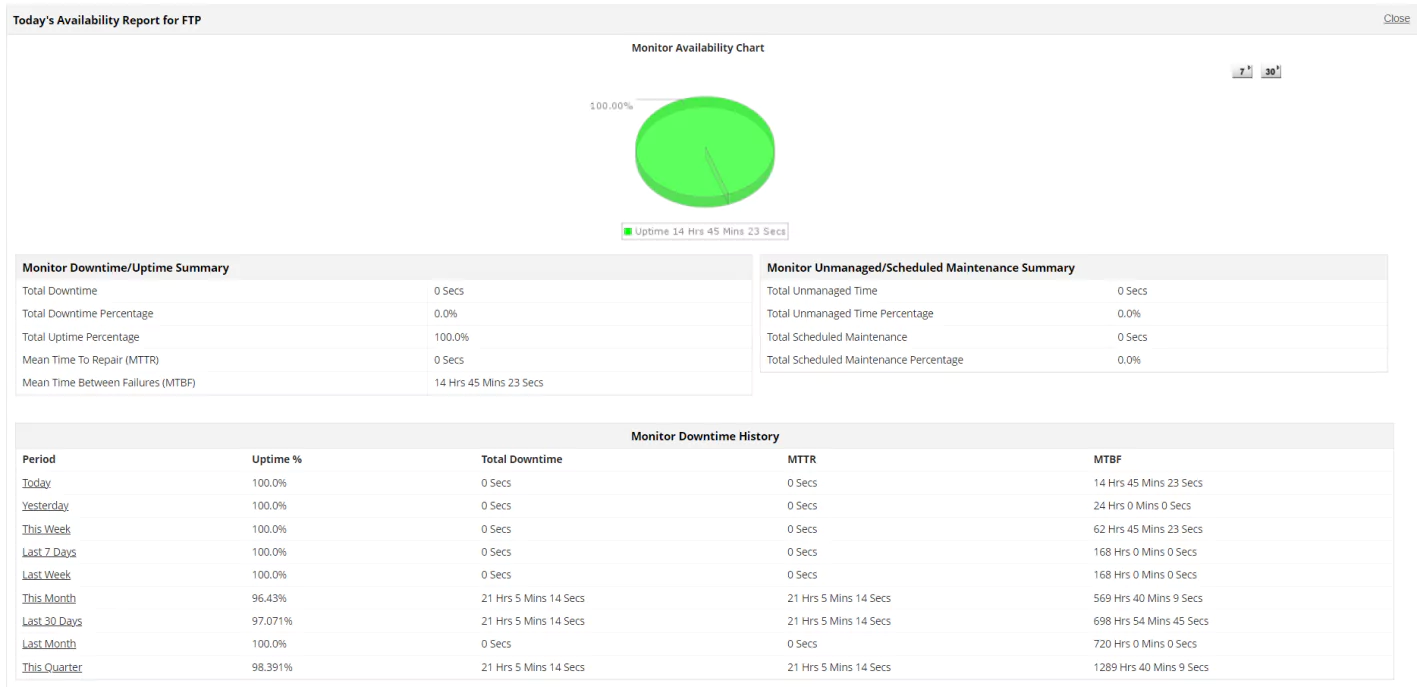Open the 7-day availability report
1417x687 pixels.
(1240, 70)
